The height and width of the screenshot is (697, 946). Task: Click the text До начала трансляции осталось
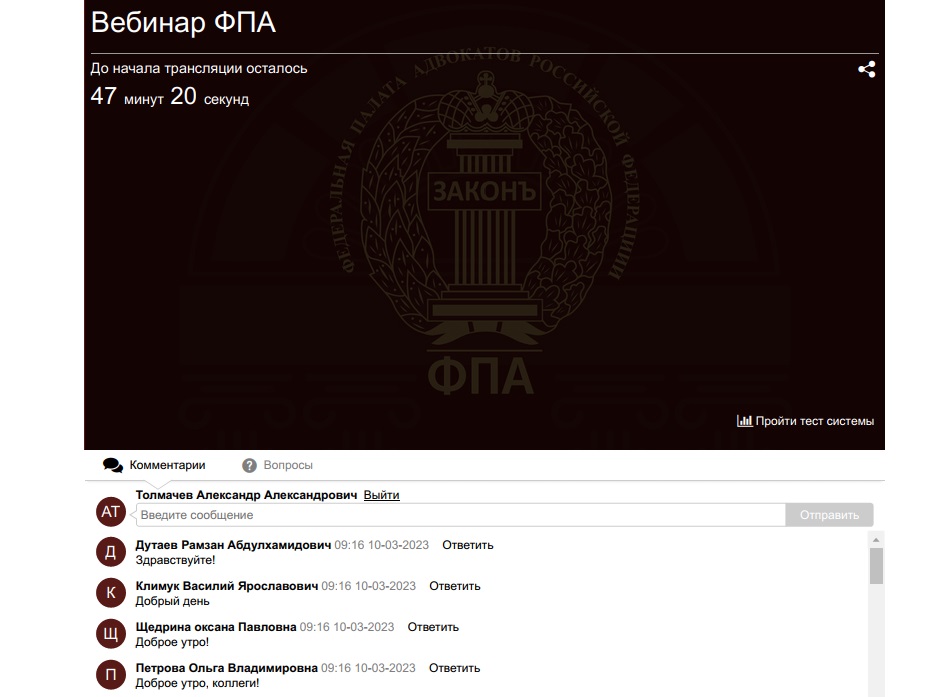[198, 68]
